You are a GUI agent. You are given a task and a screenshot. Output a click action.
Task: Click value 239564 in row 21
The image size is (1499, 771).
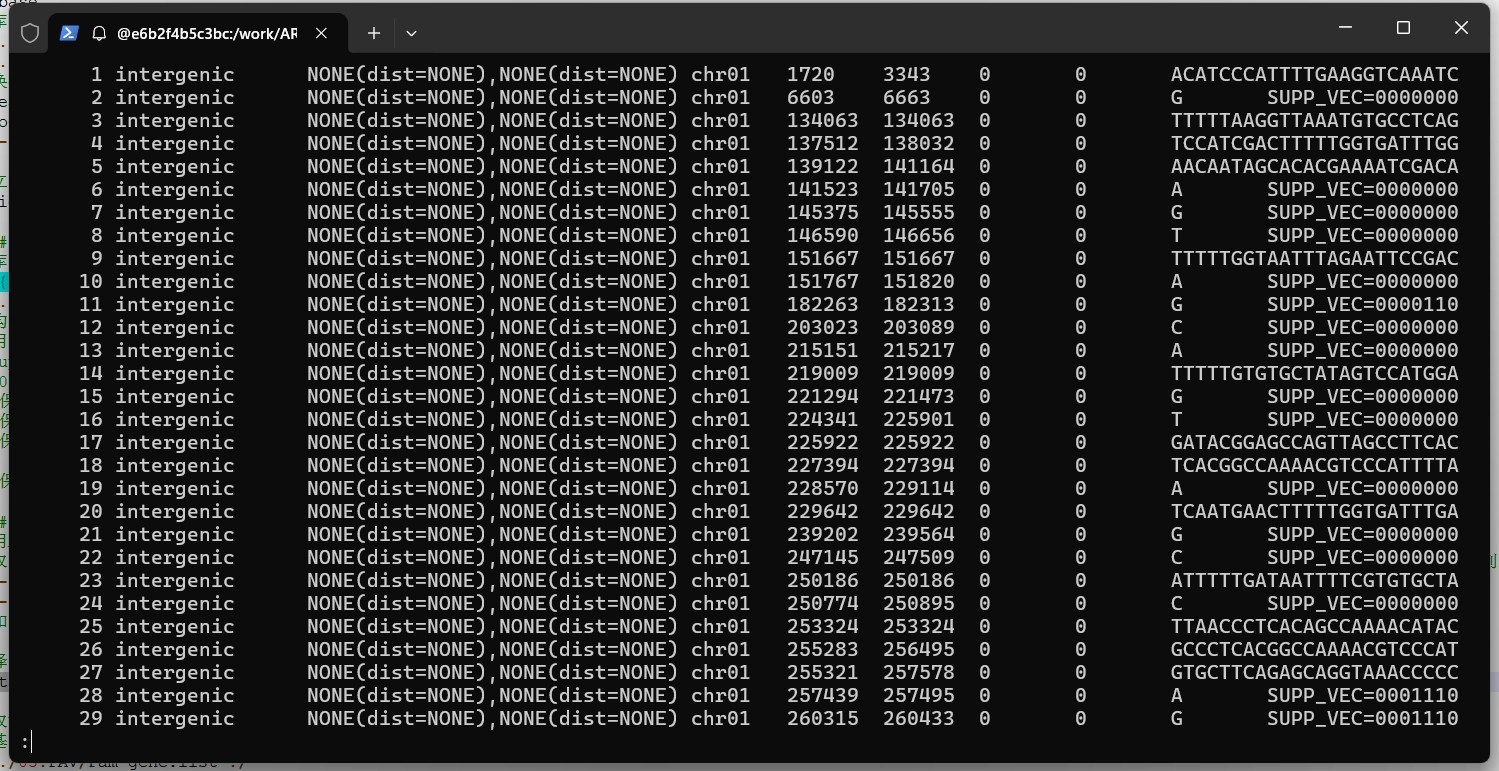[x=918, y=535]
